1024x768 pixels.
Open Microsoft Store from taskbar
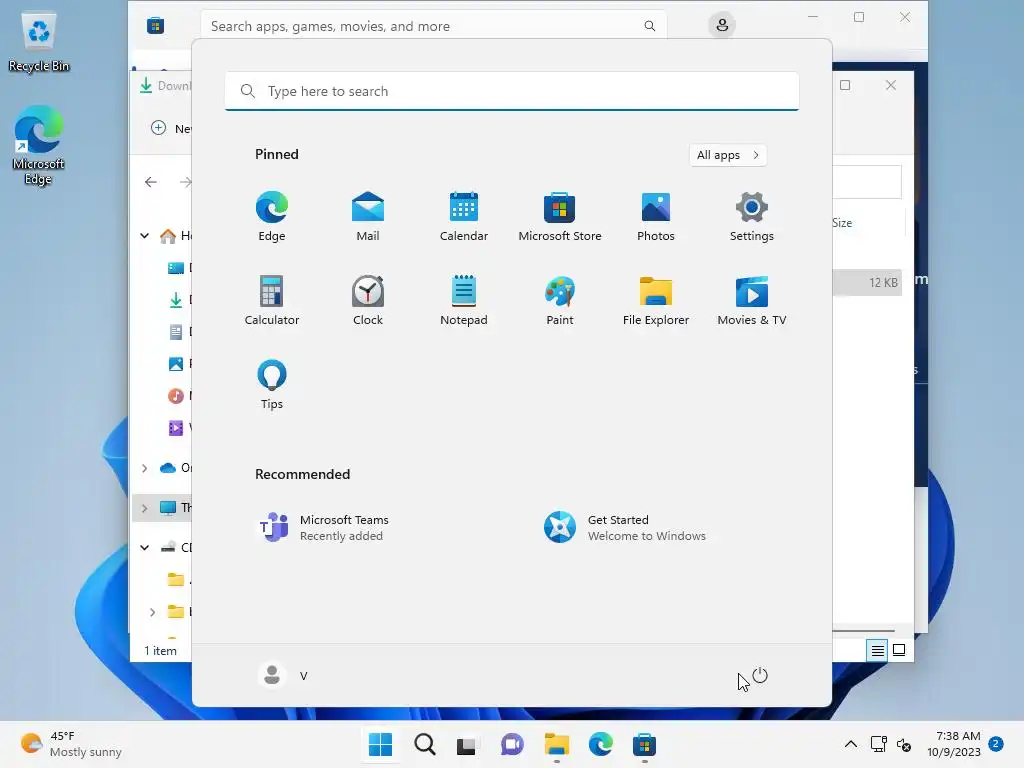coord(644,744)
